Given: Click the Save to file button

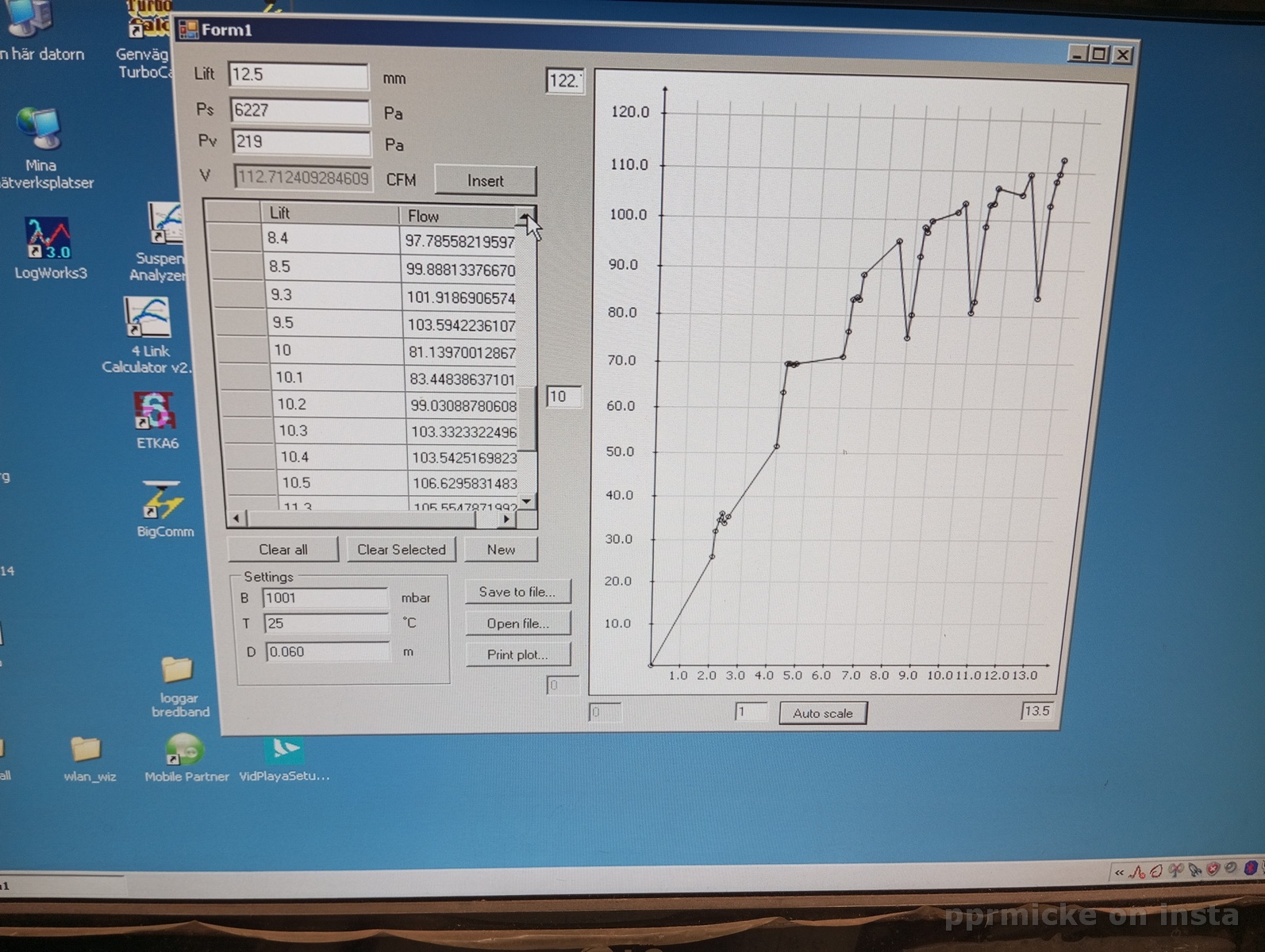Looking at the screenshot, I should point(517,592).
